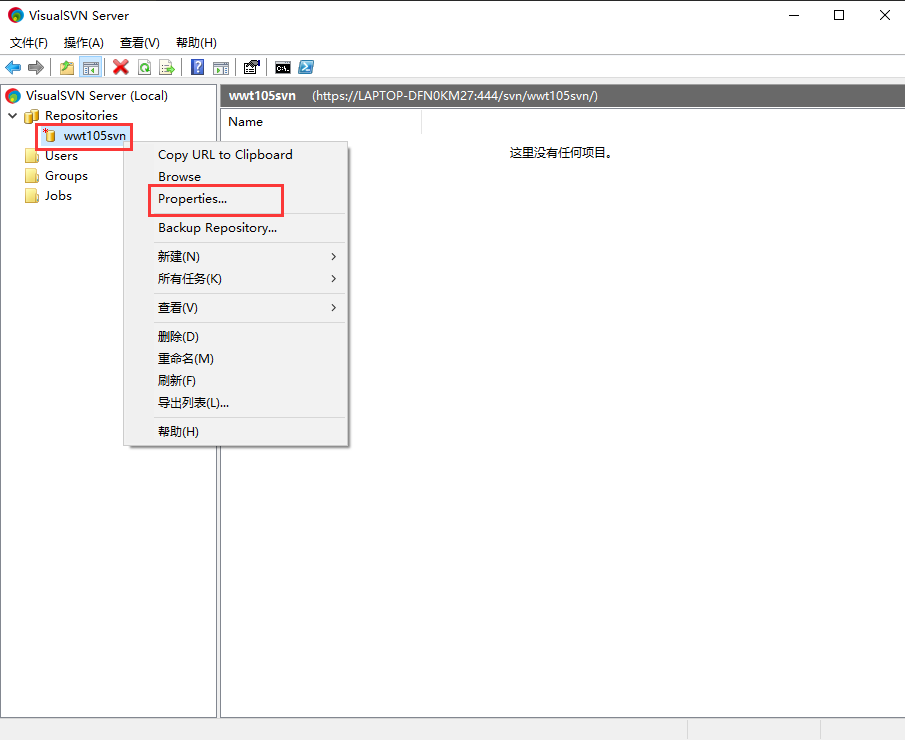Image resolution: width=905 pixels, height=740 pixels.
Task: Click the Export List toolbar icon
Action: coord(167,67)
